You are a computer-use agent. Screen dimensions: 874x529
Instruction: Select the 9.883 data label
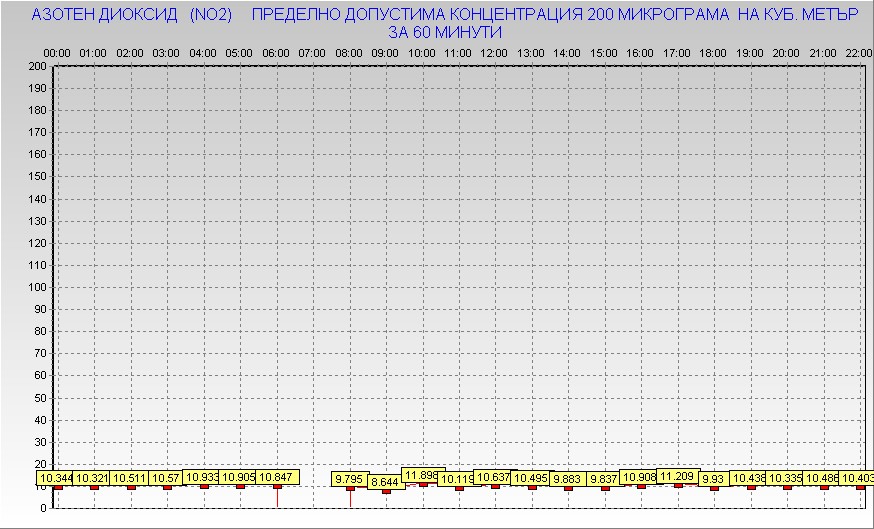click(x=568, y=479)
